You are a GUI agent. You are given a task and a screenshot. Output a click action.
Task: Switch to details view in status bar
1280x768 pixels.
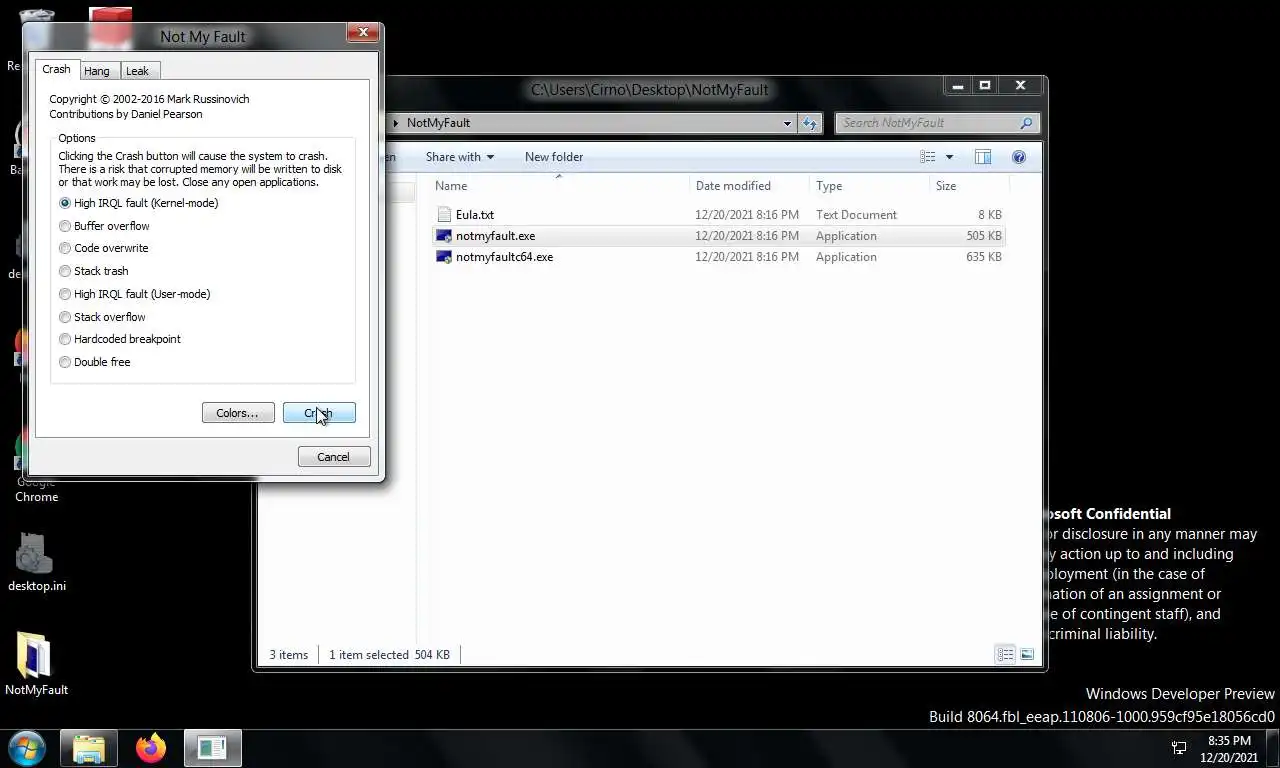[x=1006, y=654]
